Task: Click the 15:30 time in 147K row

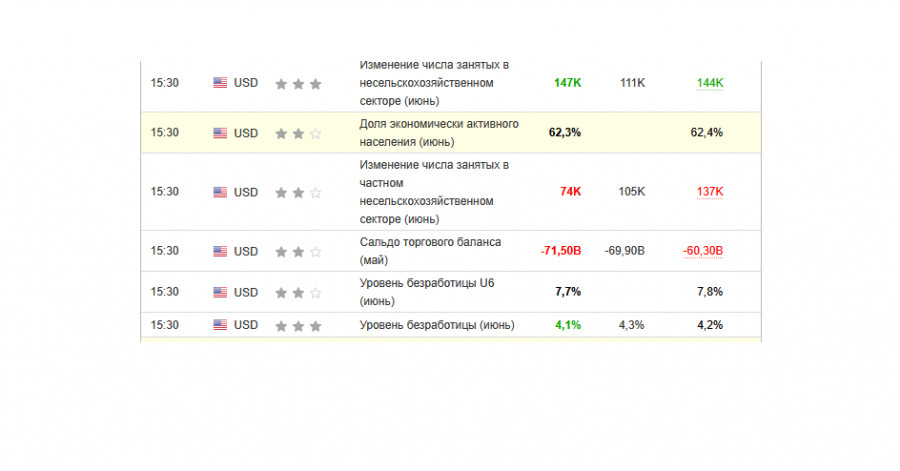Action: tap(165, 83)
